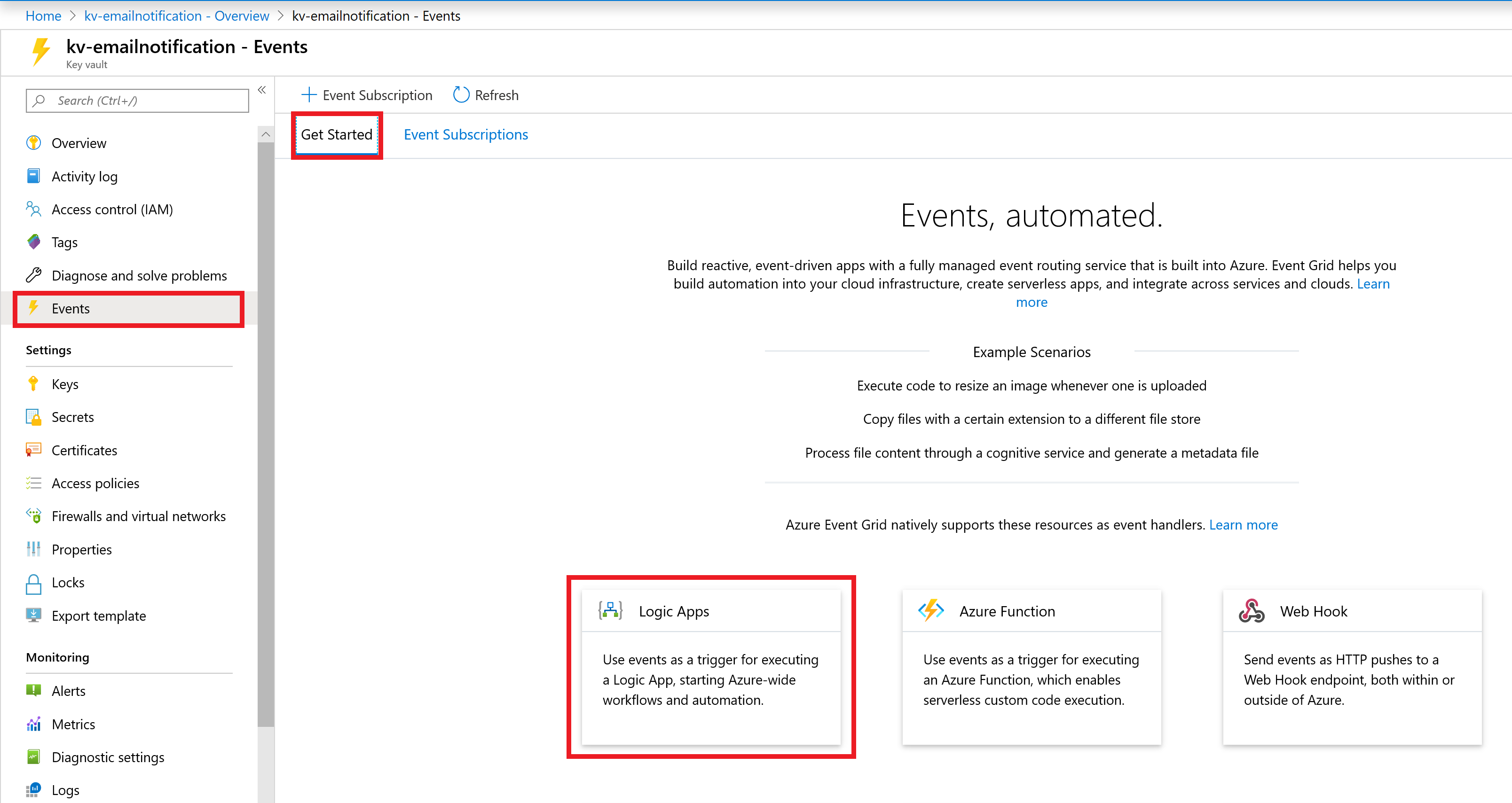Expand the Diagnose and solve problems item
Screen dimensions: 1512x803
point(139,275)
